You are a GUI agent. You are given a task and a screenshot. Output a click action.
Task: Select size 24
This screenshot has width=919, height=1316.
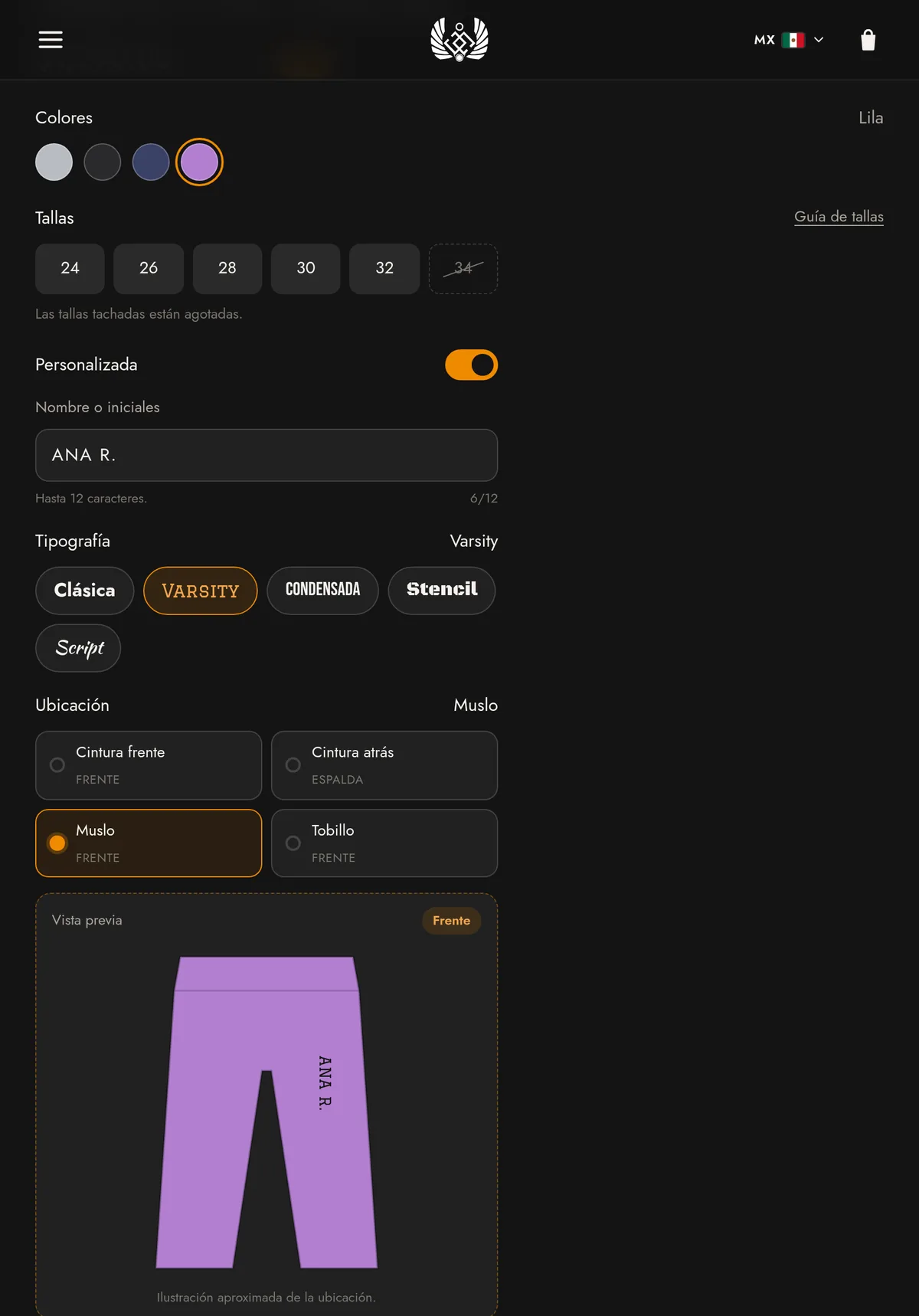(x=70, y=268)
